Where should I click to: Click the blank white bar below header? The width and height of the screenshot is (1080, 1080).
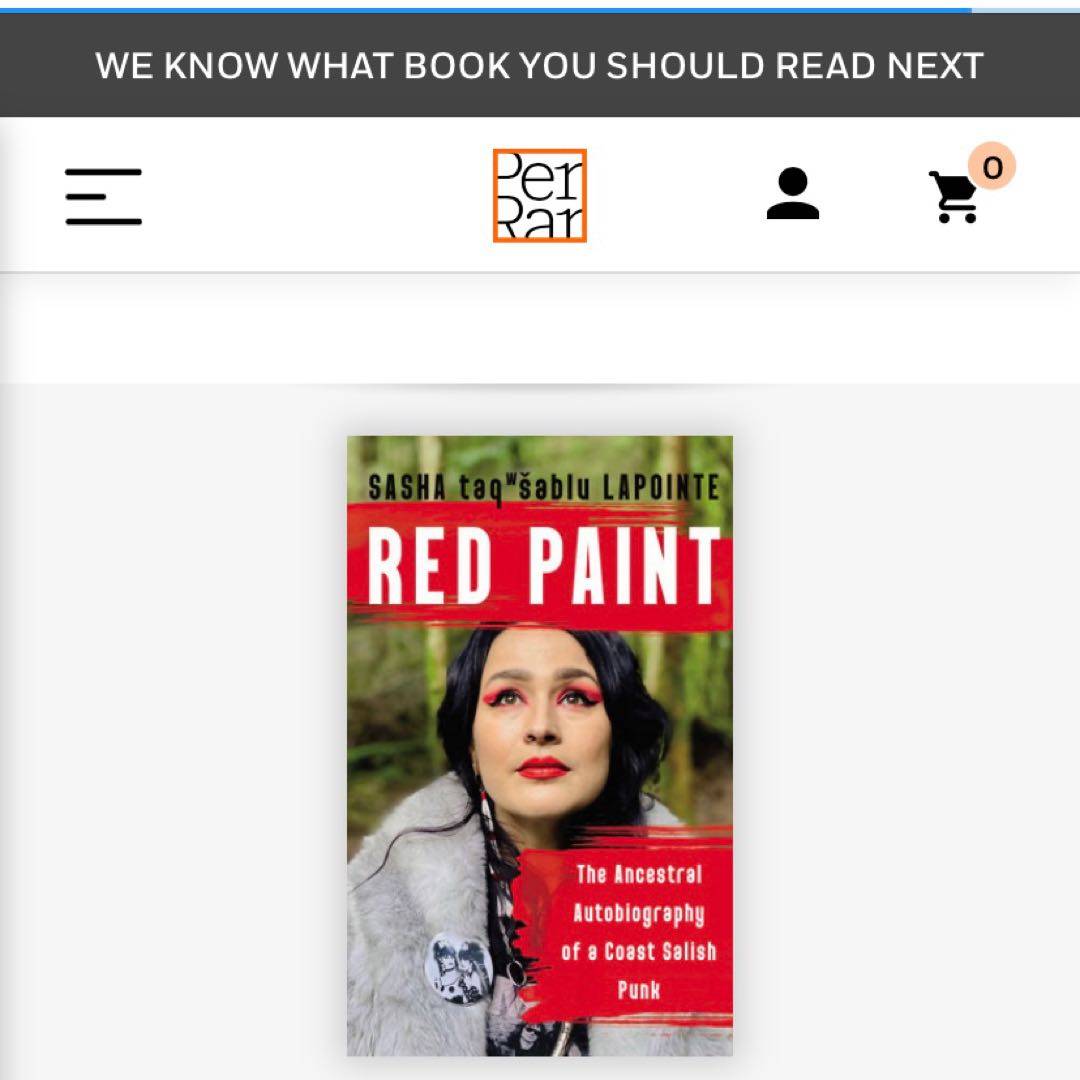click(x=540, y=329)
